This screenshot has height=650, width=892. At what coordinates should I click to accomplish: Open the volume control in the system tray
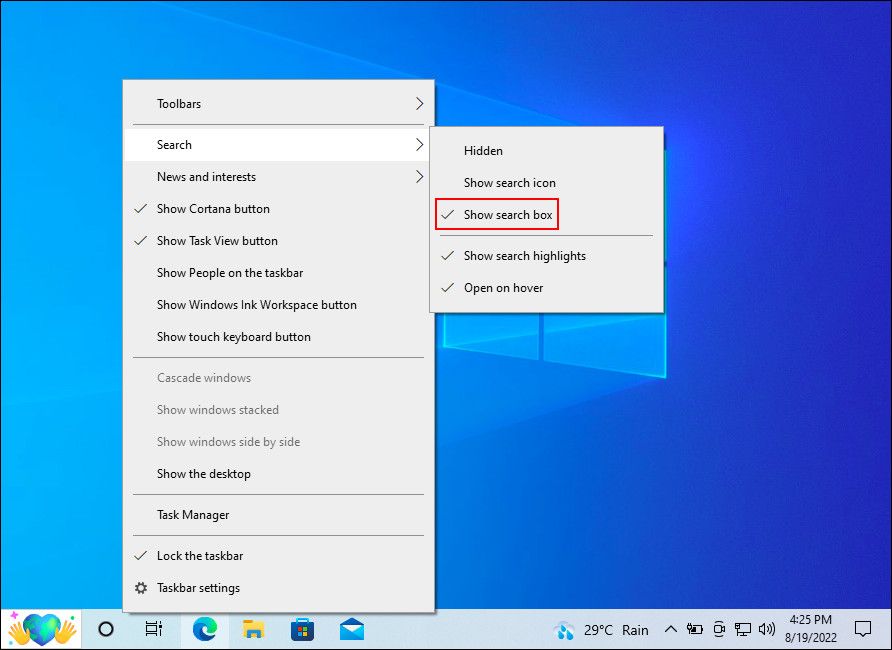coord(766,629)
